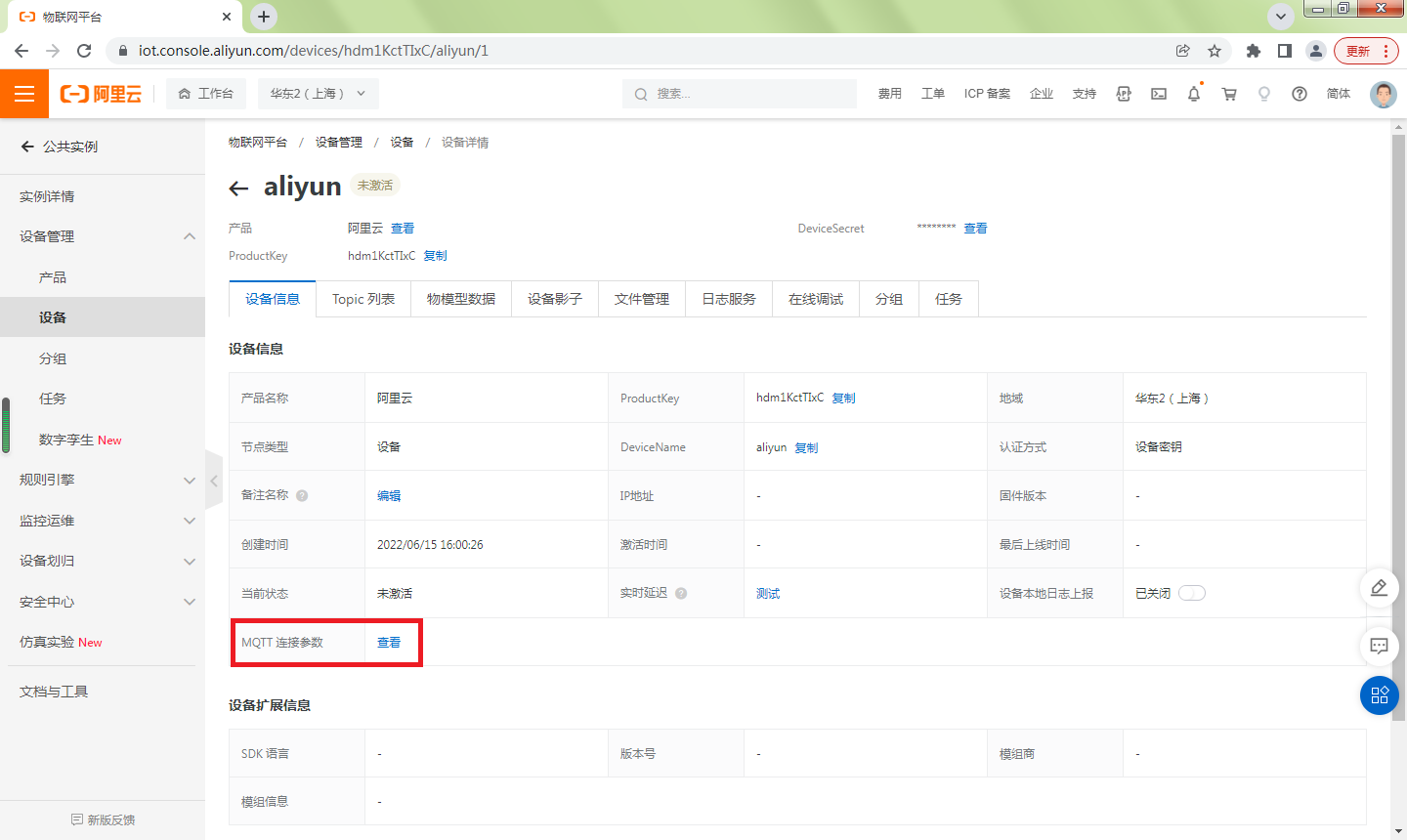Open the shopping cart icon
Screen dimensions: 1407x840
coord(1229,94)
